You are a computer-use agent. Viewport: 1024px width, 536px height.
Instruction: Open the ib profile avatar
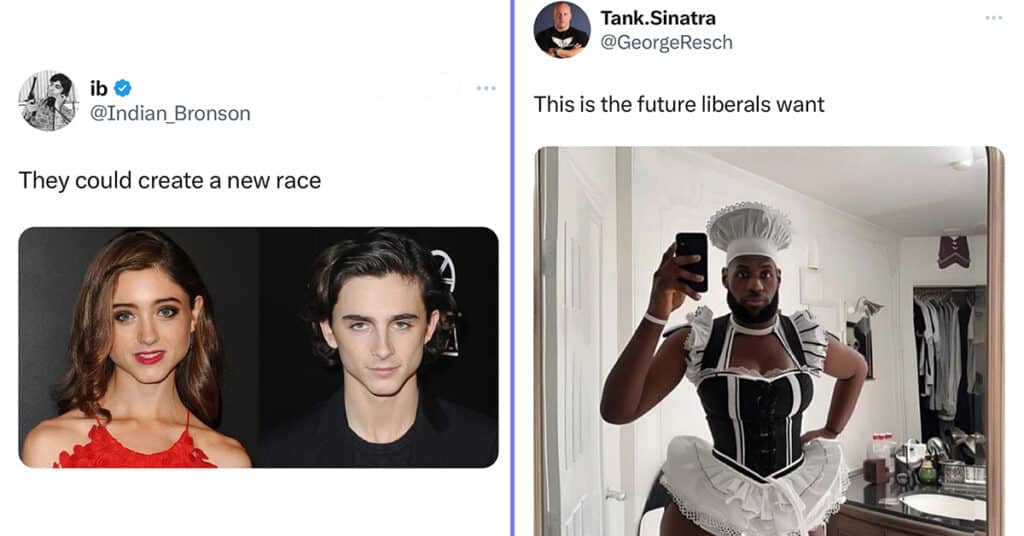[48, 101]
